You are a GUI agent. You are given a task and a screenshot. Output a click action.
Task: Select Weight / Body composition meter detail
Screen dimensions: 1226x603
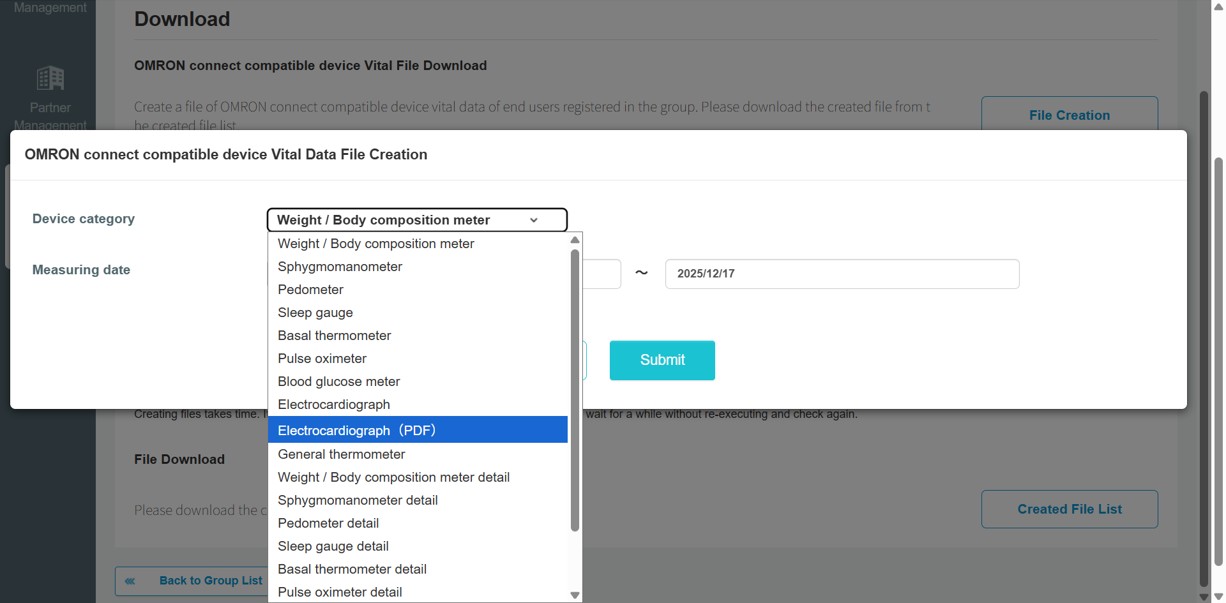click(x=418, y=477)
